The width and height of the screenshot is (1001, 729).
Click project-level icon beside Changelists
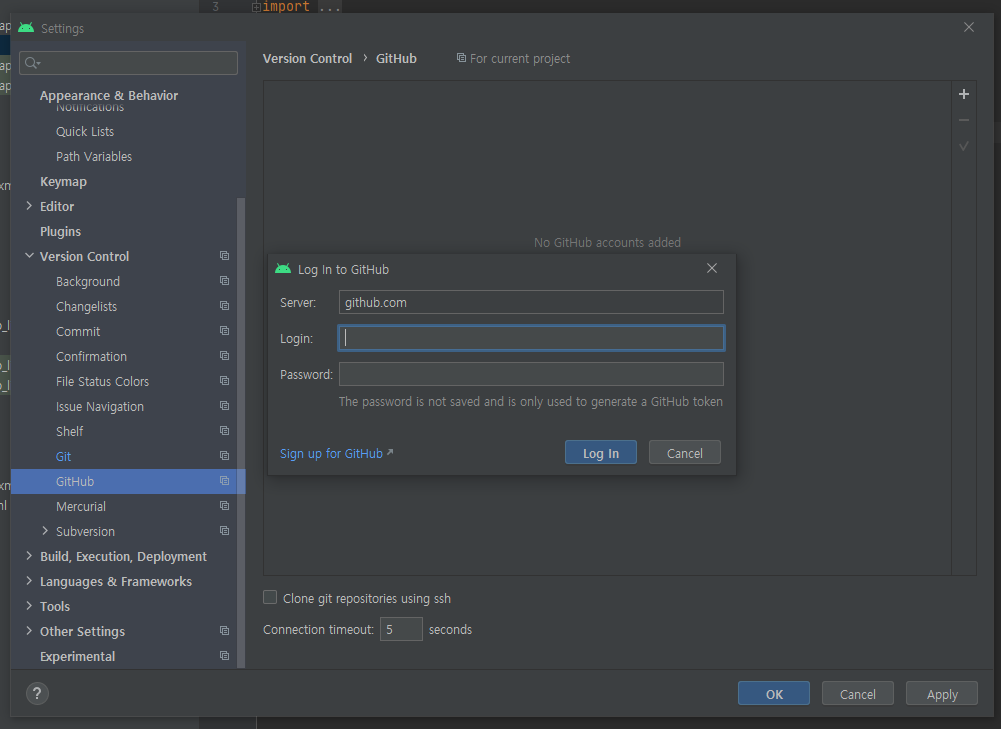[224, 305]
